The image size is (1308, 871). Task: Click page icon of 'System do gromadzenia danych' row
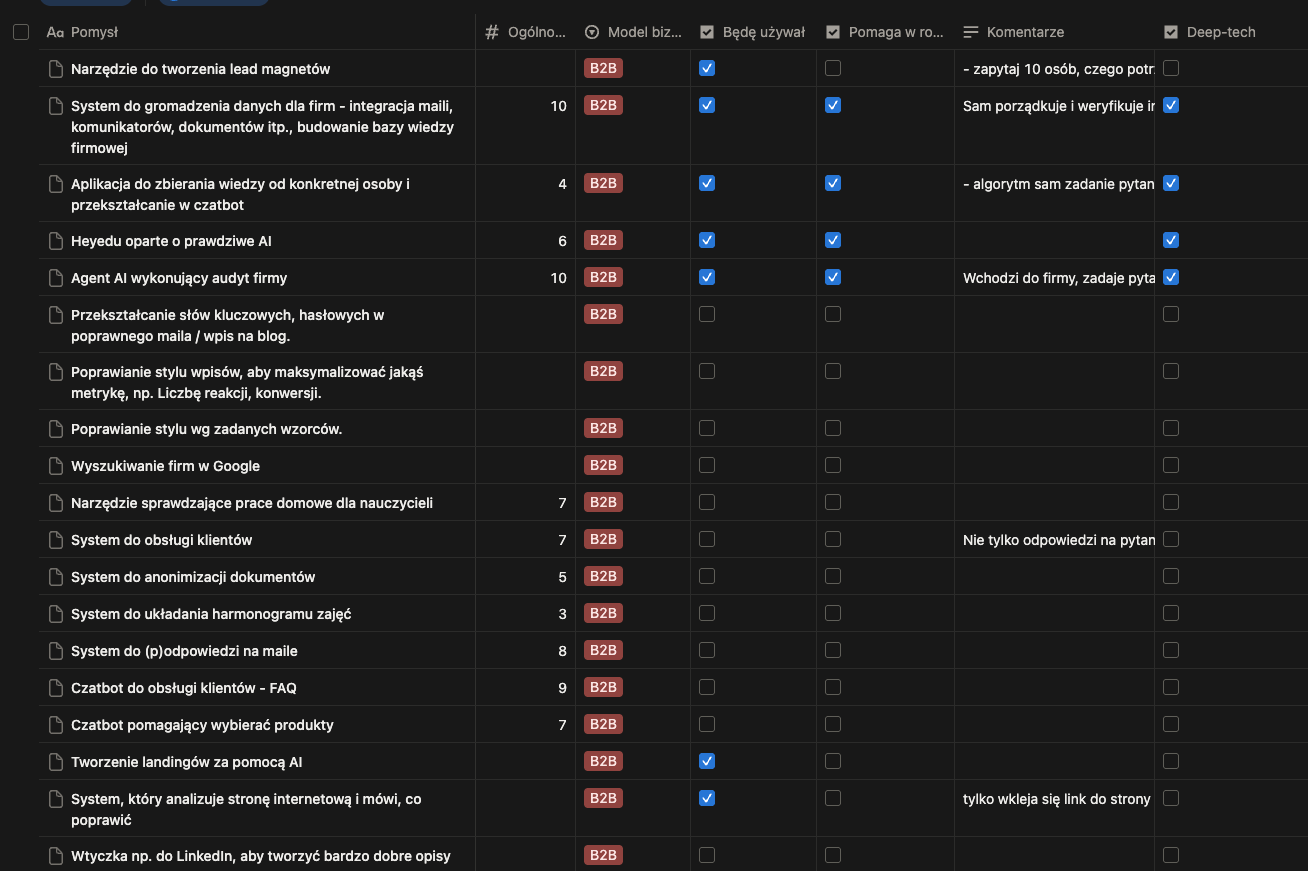57,106
